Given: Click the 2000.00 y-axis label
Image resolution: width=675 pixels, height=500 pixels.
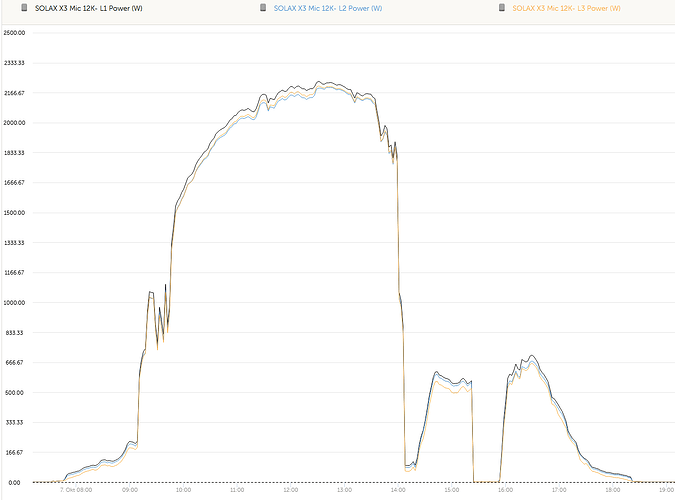Looking at the screenshot, I should click(14, 123).
